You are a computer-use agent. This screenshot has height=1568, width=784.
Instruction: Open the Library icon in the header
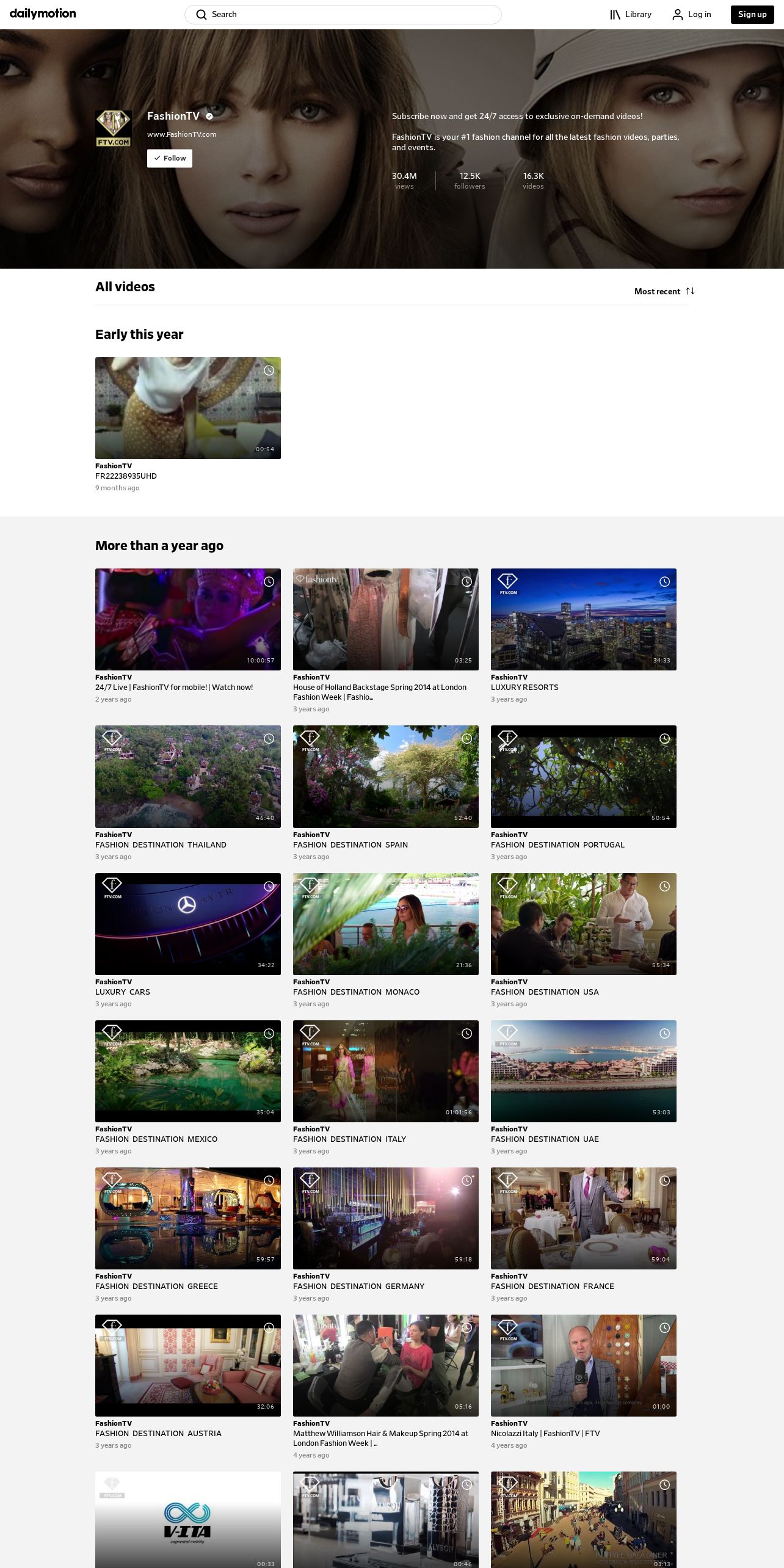[615, 15]
